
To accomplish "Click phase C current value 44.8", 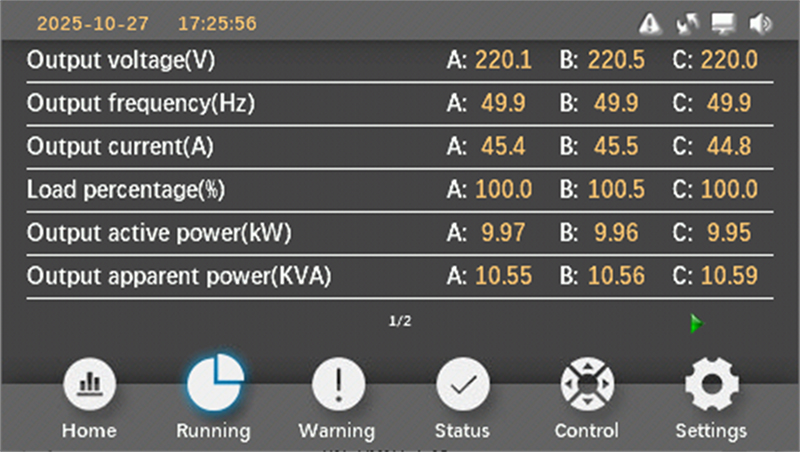I will tap(729, 146).
